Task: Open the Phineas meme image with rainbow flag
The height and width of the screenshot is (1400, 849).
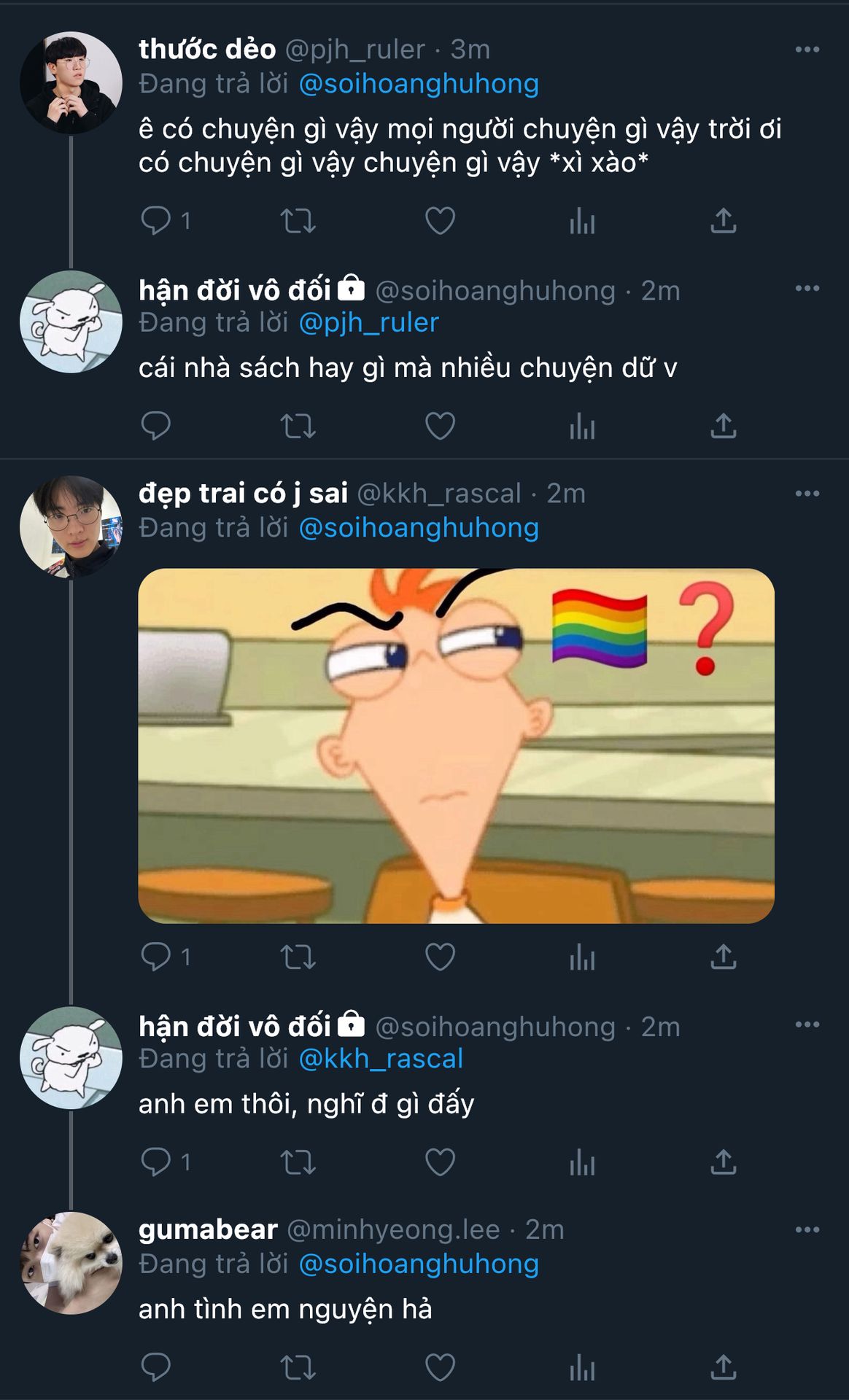Action: pyautogui.click(x=456, y=745)
